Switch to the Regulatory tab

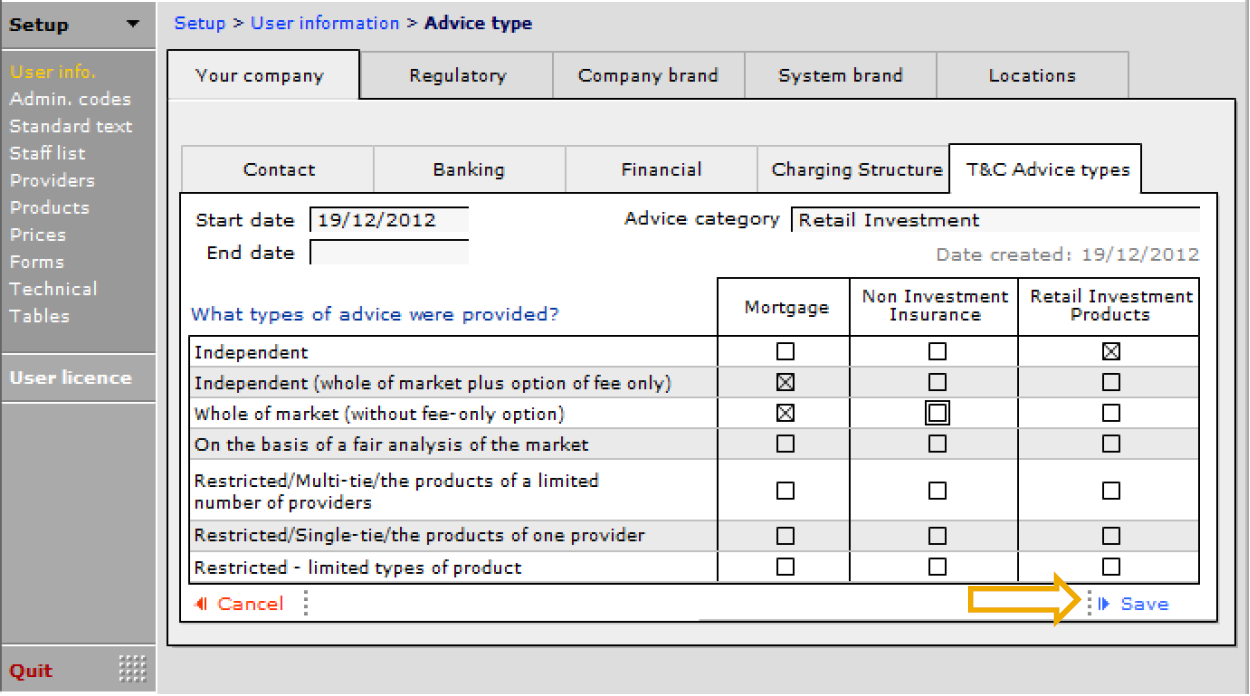(457, 76)
